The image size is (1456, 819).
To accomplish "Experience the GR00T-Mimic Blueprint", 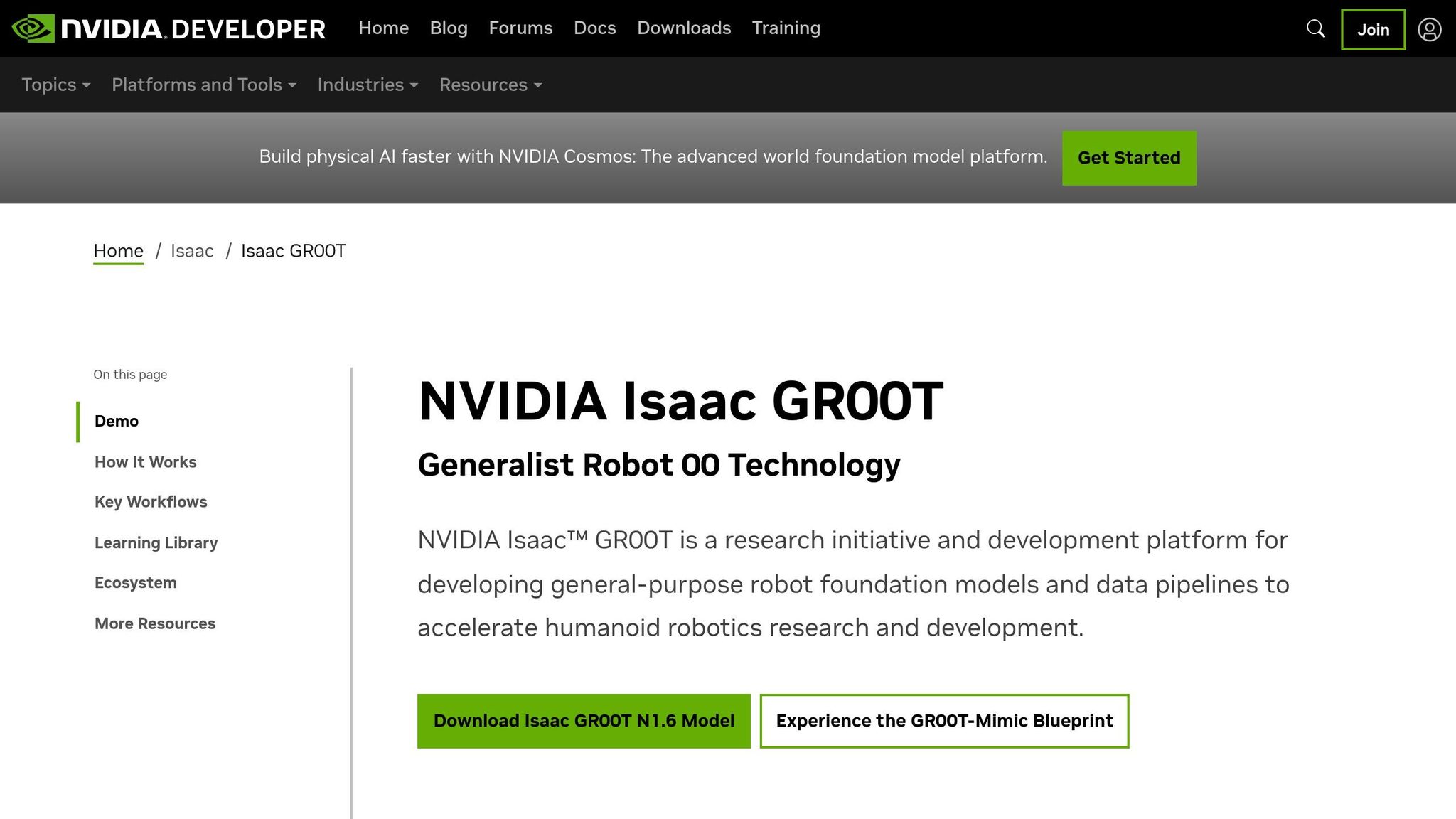I will pyautogui.click(x=945, y=721).
